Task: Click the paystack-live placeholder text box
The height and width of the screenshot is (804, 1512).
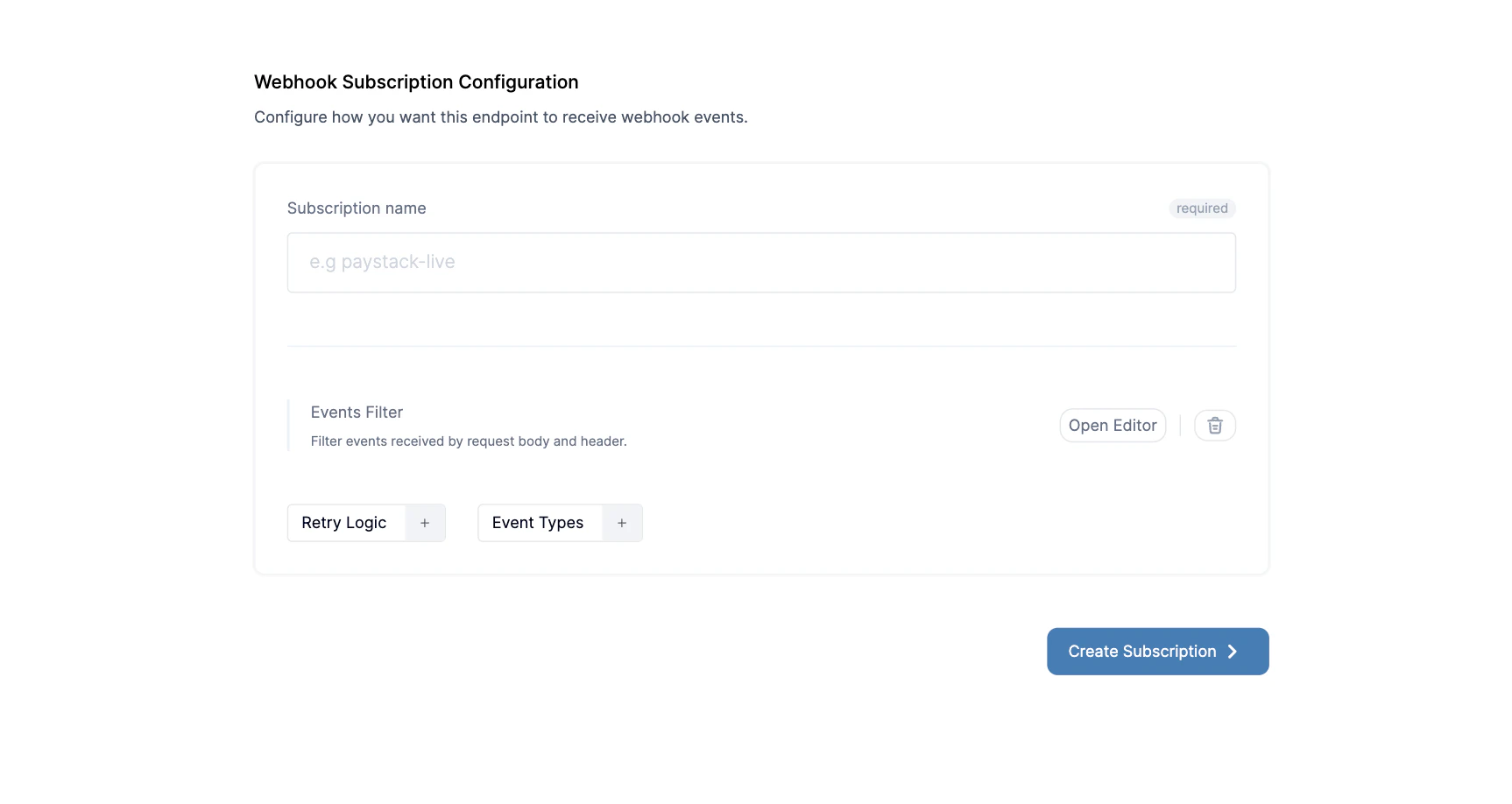Action: [x=760, y=261]
